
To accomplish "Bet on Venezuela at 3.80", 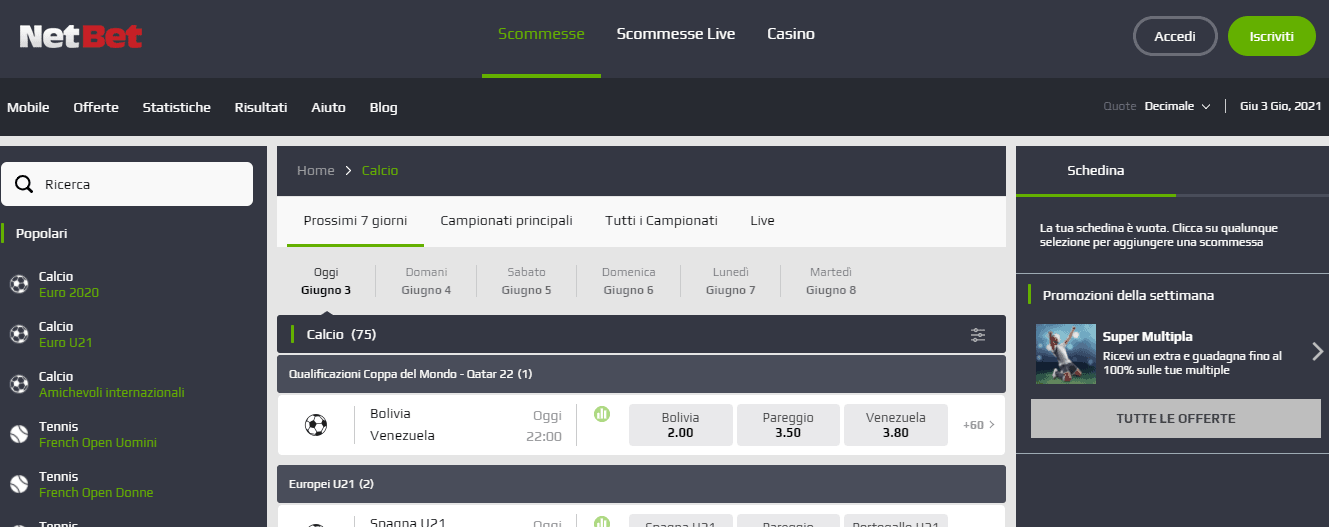I will tap(896, 425).
